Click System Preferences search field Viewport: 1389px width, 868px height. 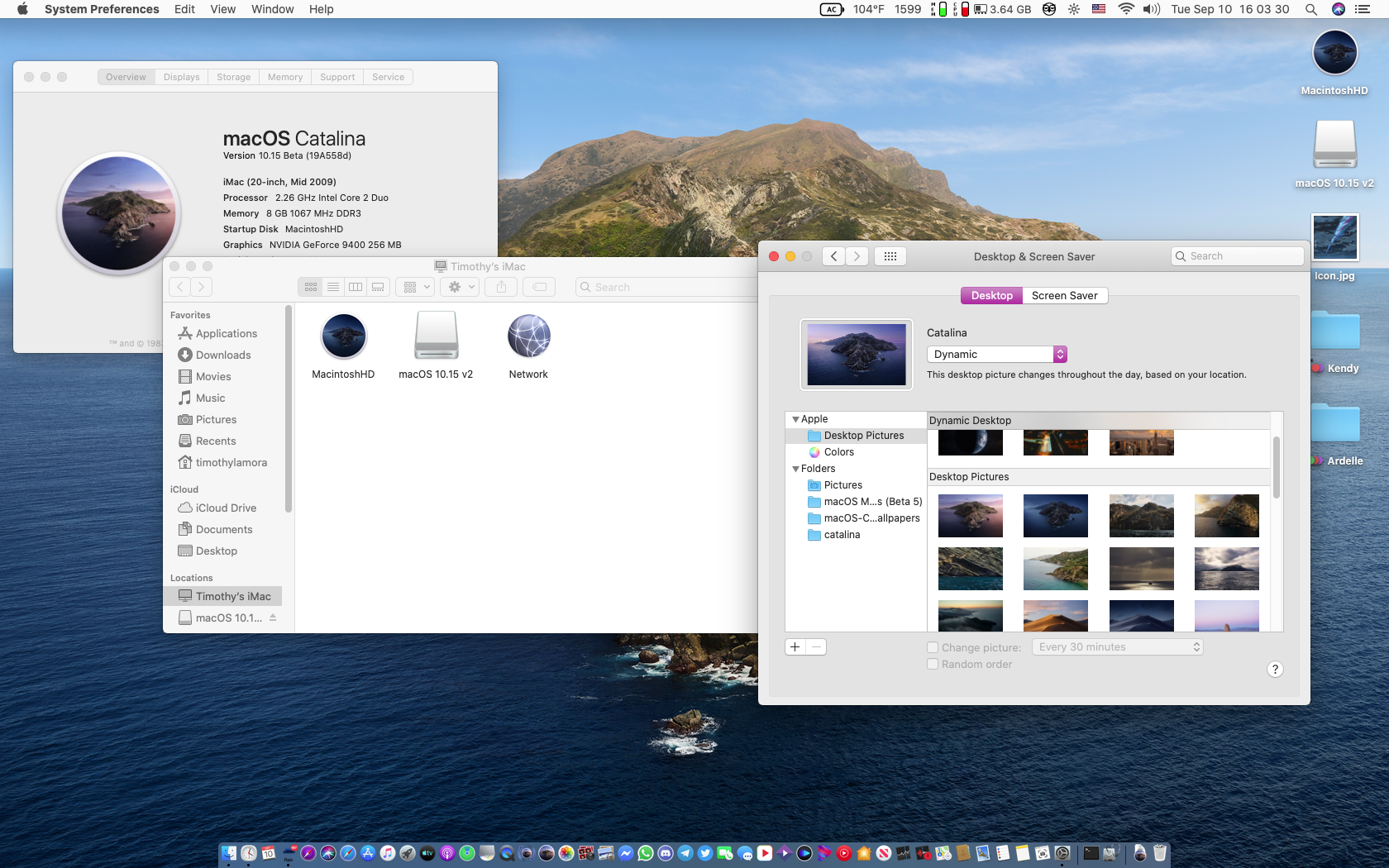point(1238,256)
